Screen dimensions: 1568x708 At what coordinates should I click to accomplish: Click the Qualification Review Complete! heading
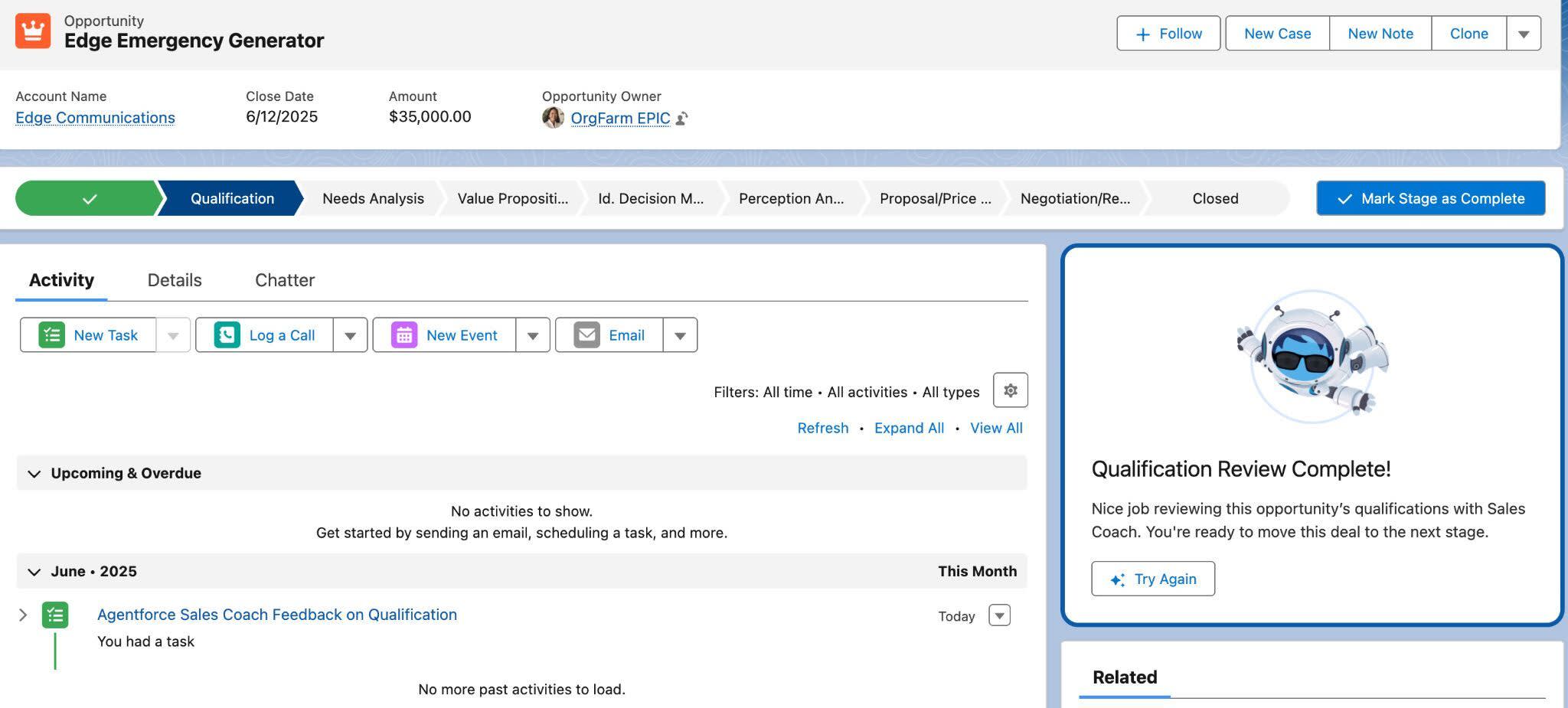pyautogui.click(x=1240, y=469)
